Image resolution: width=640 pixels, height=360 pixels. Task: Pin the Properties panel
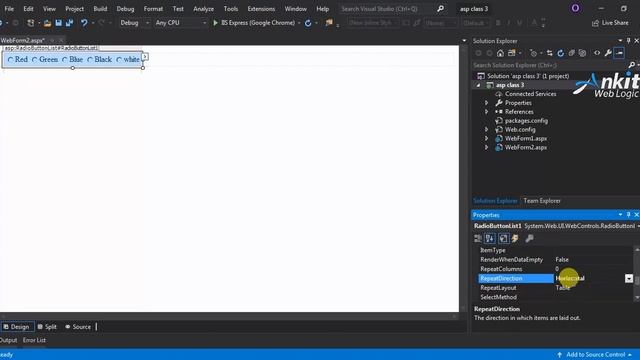(629, 215)
